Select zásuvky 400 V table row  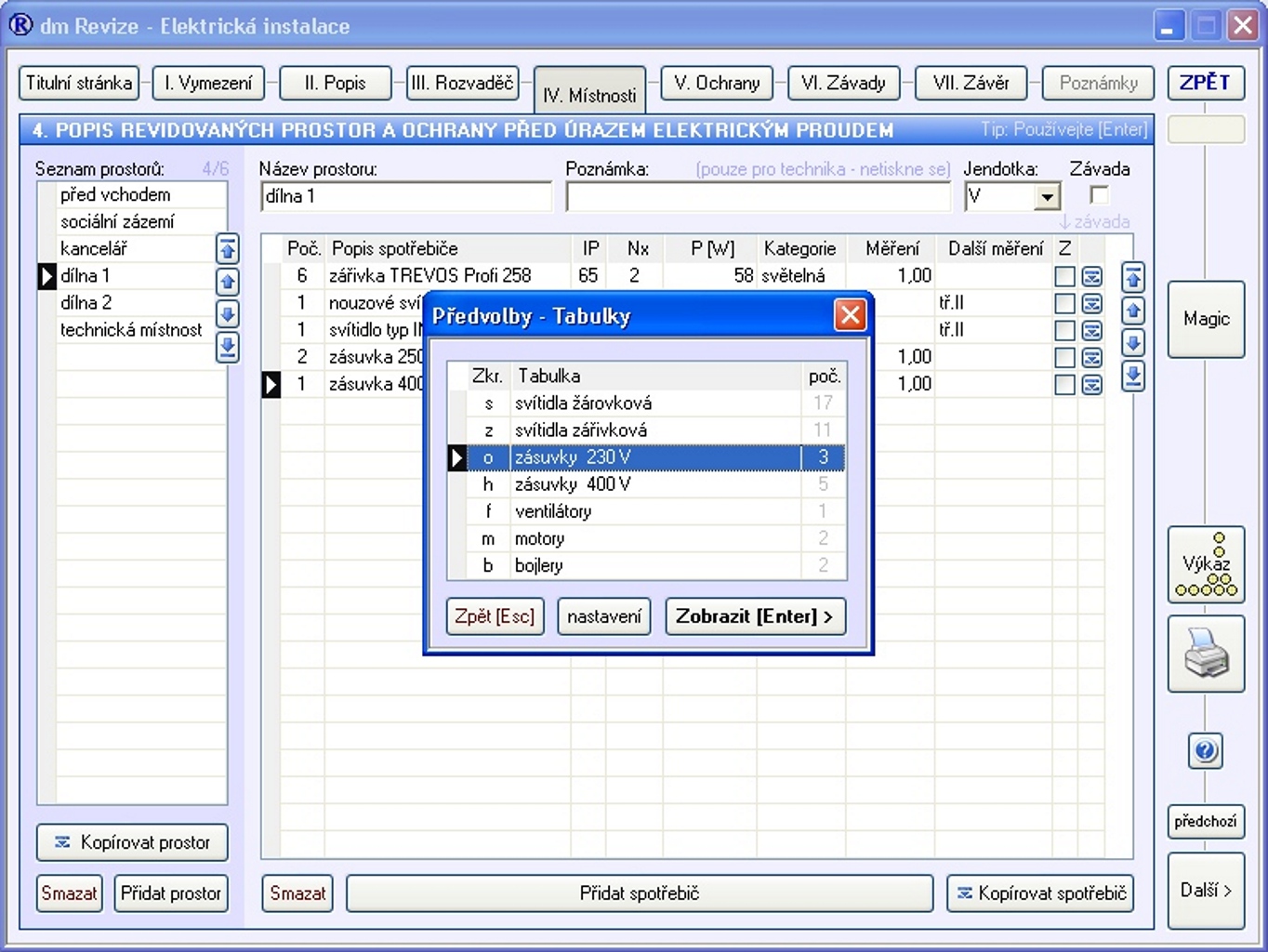[572, 484]
